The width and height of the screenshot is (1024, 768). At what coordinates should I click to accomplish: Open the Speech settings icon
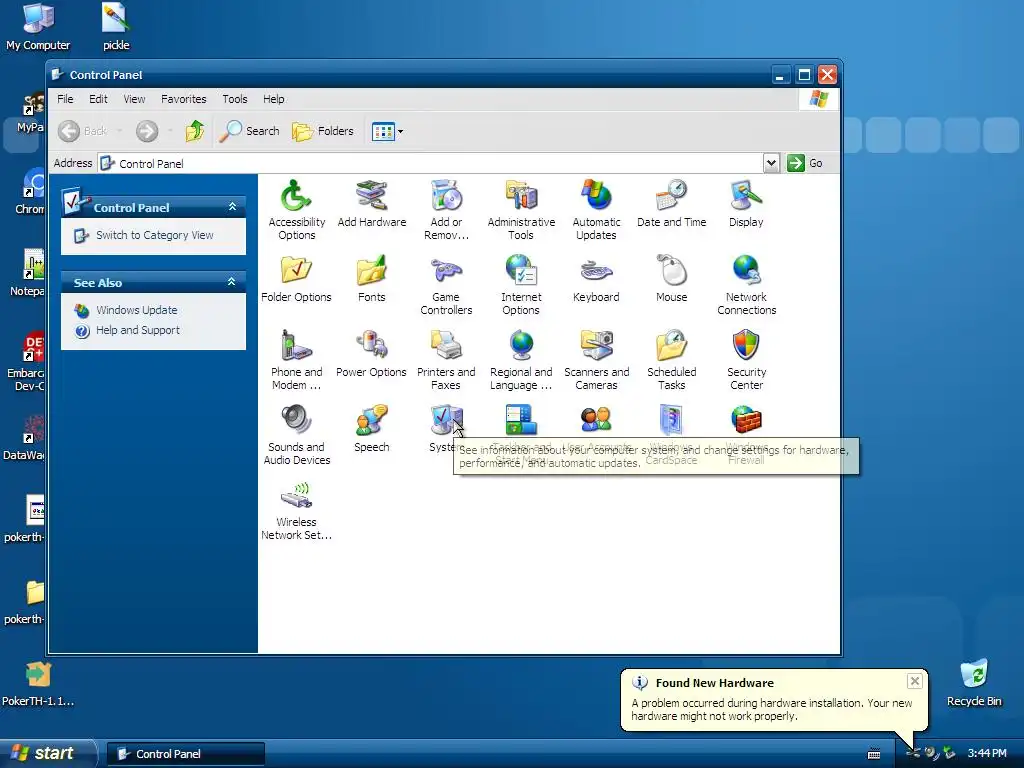372,429
